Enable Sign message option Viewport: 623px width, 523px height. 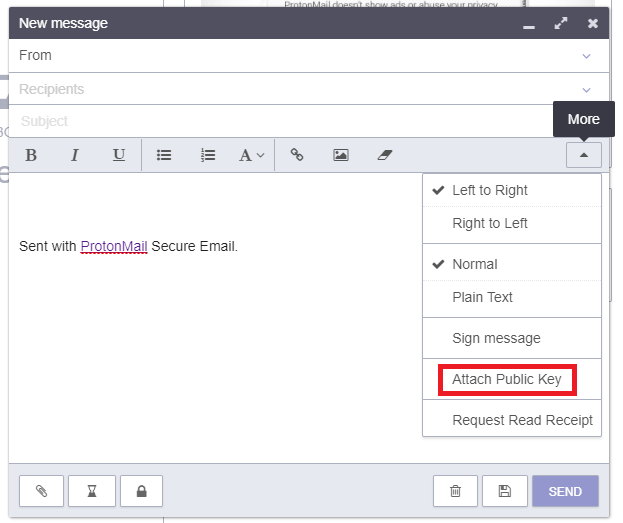click(x=512, y=338)
